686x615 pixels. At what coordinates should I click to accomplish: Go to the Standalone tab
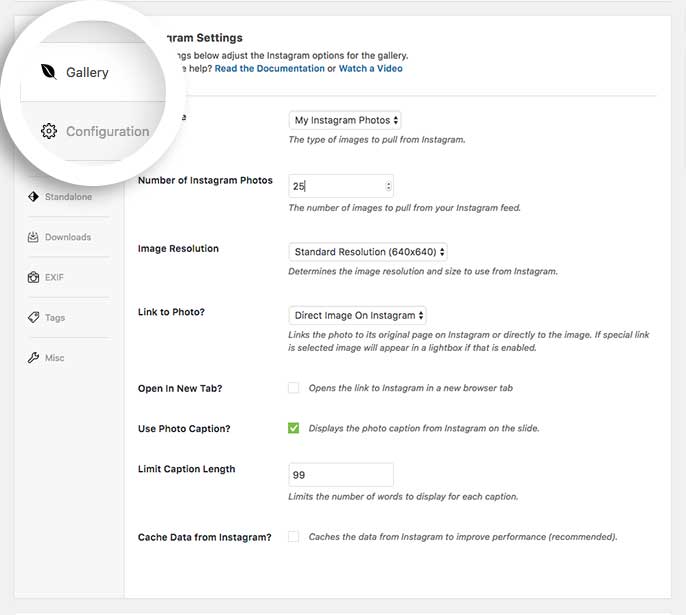point(68,197)
